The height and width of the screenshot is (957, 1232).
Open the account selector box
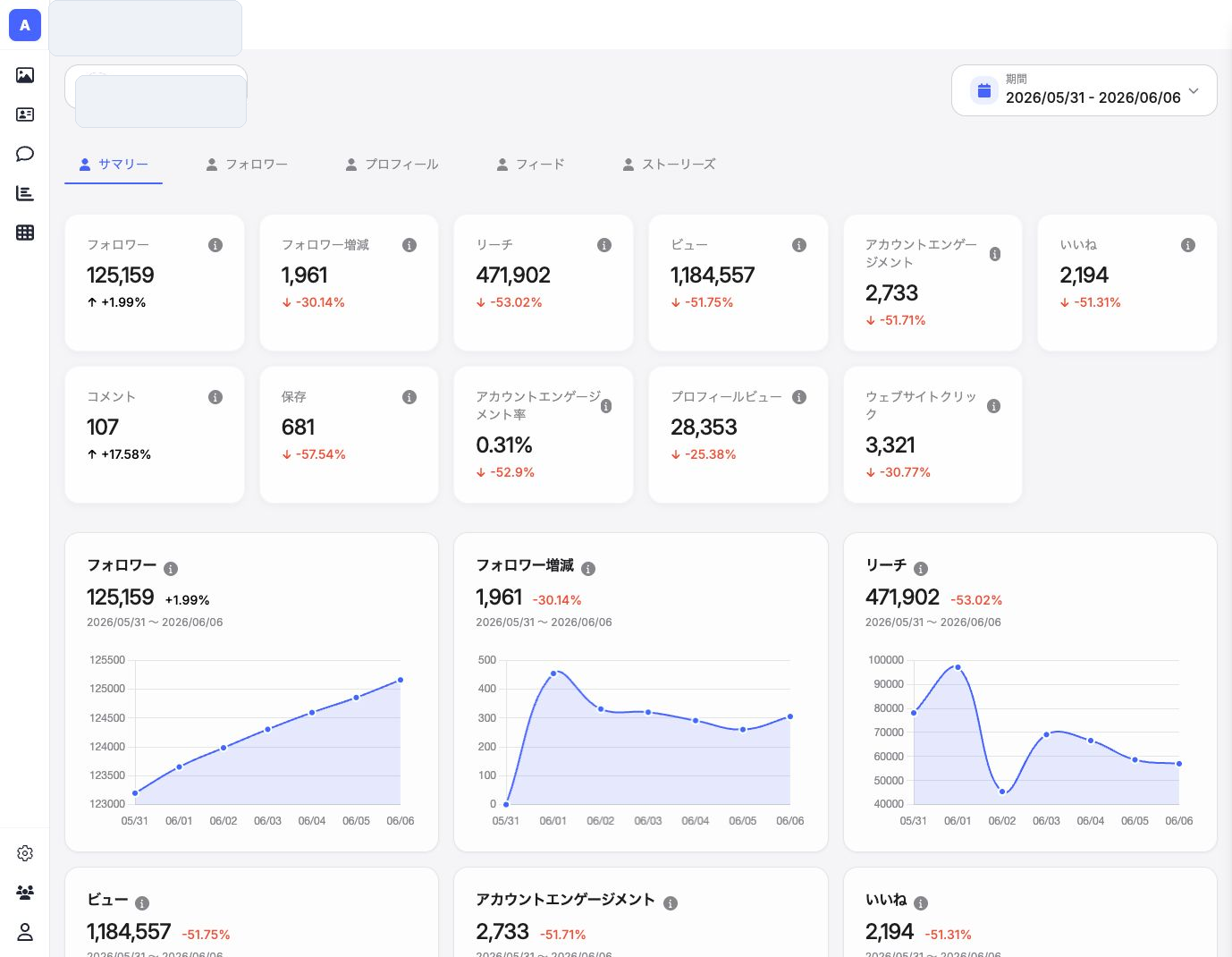(x=156, y=87)
